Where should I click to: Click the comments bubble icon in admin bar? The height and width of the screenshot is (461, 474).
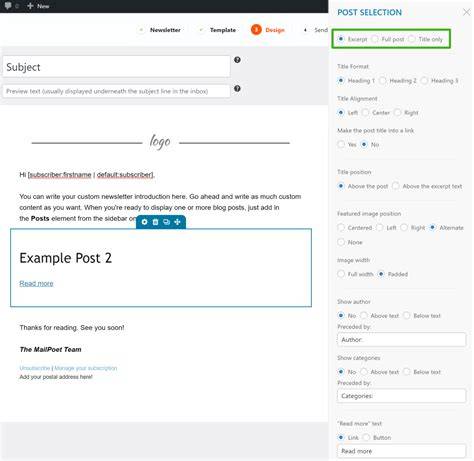point(8,6)
